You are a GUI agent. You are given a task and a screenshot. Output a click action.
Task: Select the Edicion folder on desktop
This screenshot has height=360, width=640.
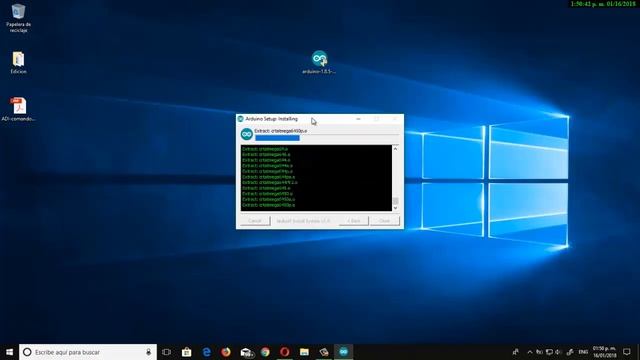click(18, 62)
